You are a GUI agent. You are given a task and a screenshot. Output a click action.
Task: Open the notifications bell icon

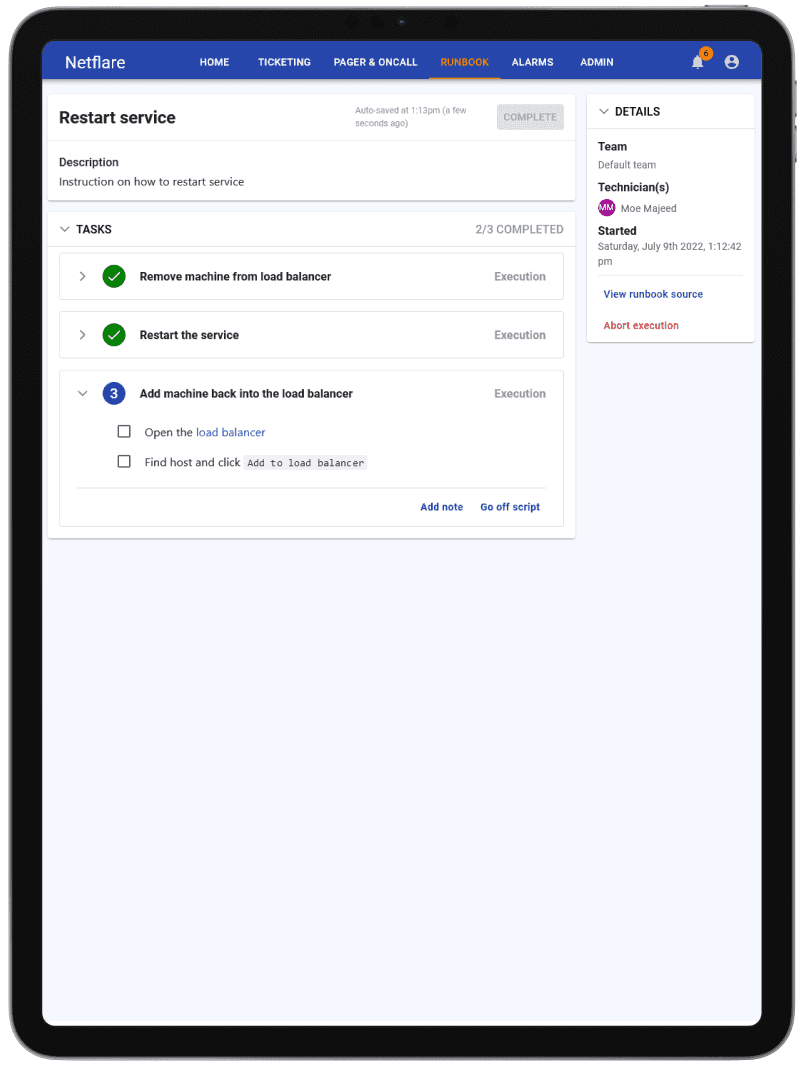click(697, 62)
